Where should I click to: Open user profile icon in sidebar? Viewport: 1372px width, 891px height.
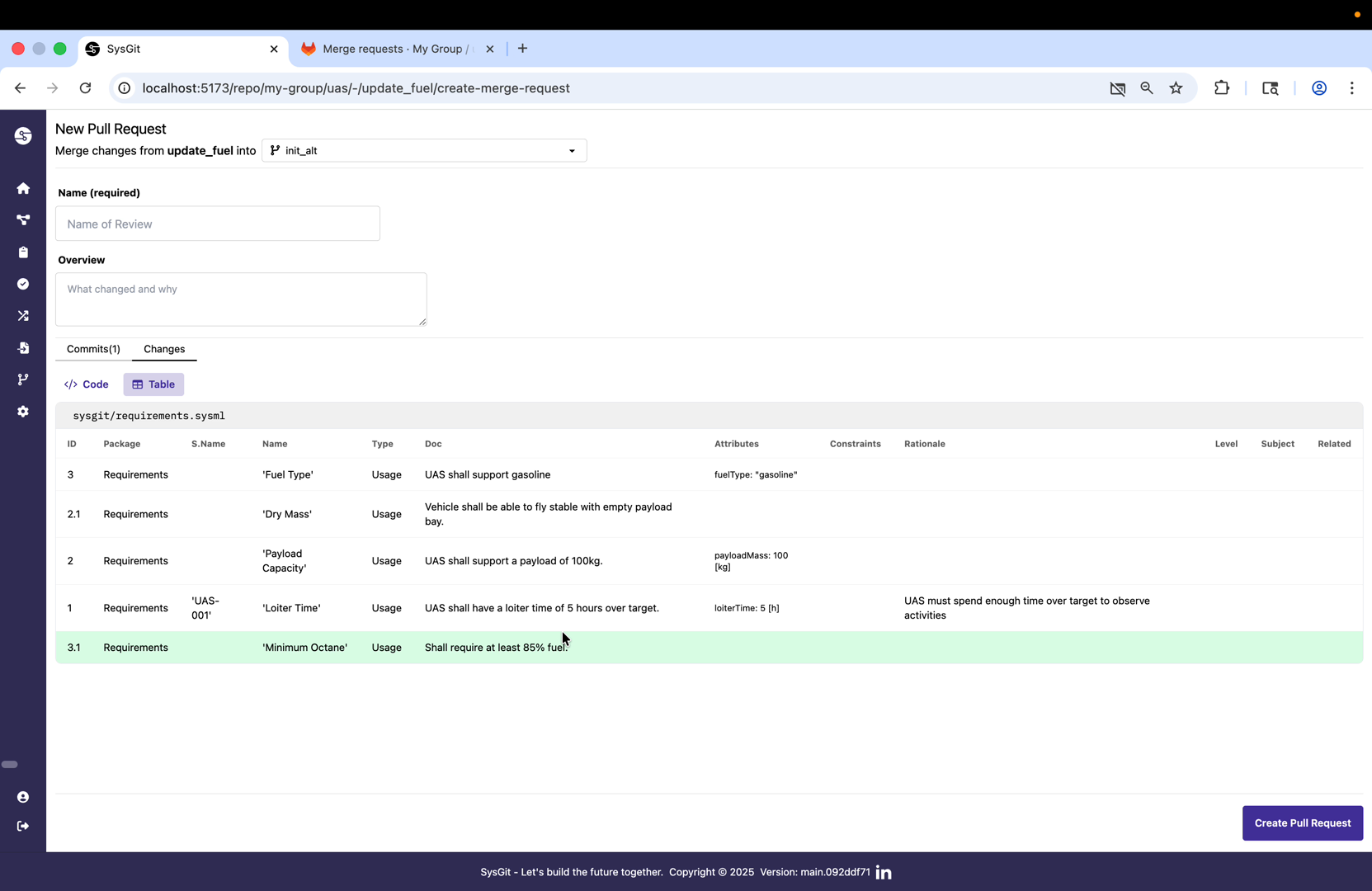23,797
